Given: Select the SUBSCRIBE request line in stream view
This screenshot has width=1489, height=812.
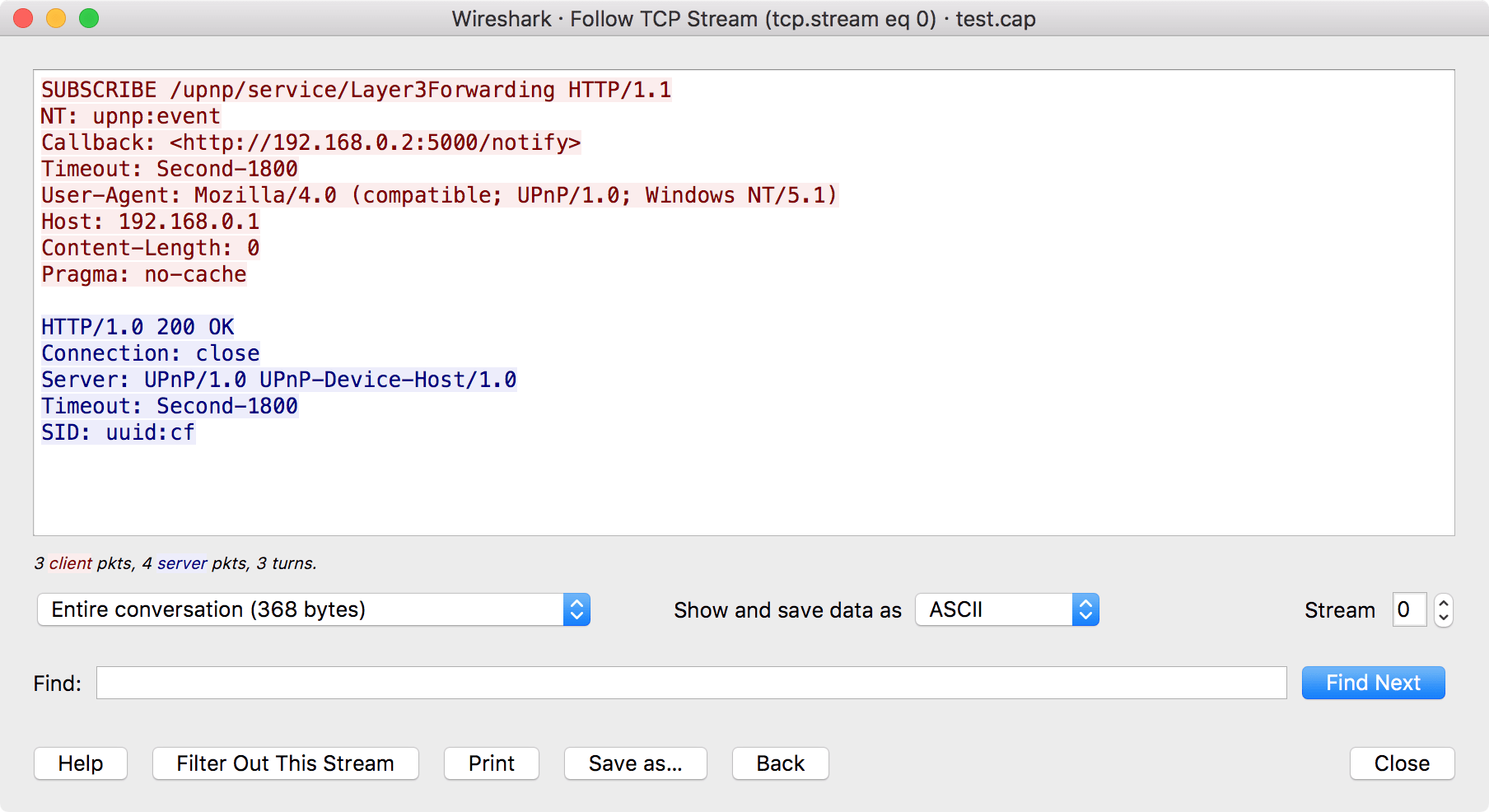Looking at the screenshot, I should click(x=354, y=89).
